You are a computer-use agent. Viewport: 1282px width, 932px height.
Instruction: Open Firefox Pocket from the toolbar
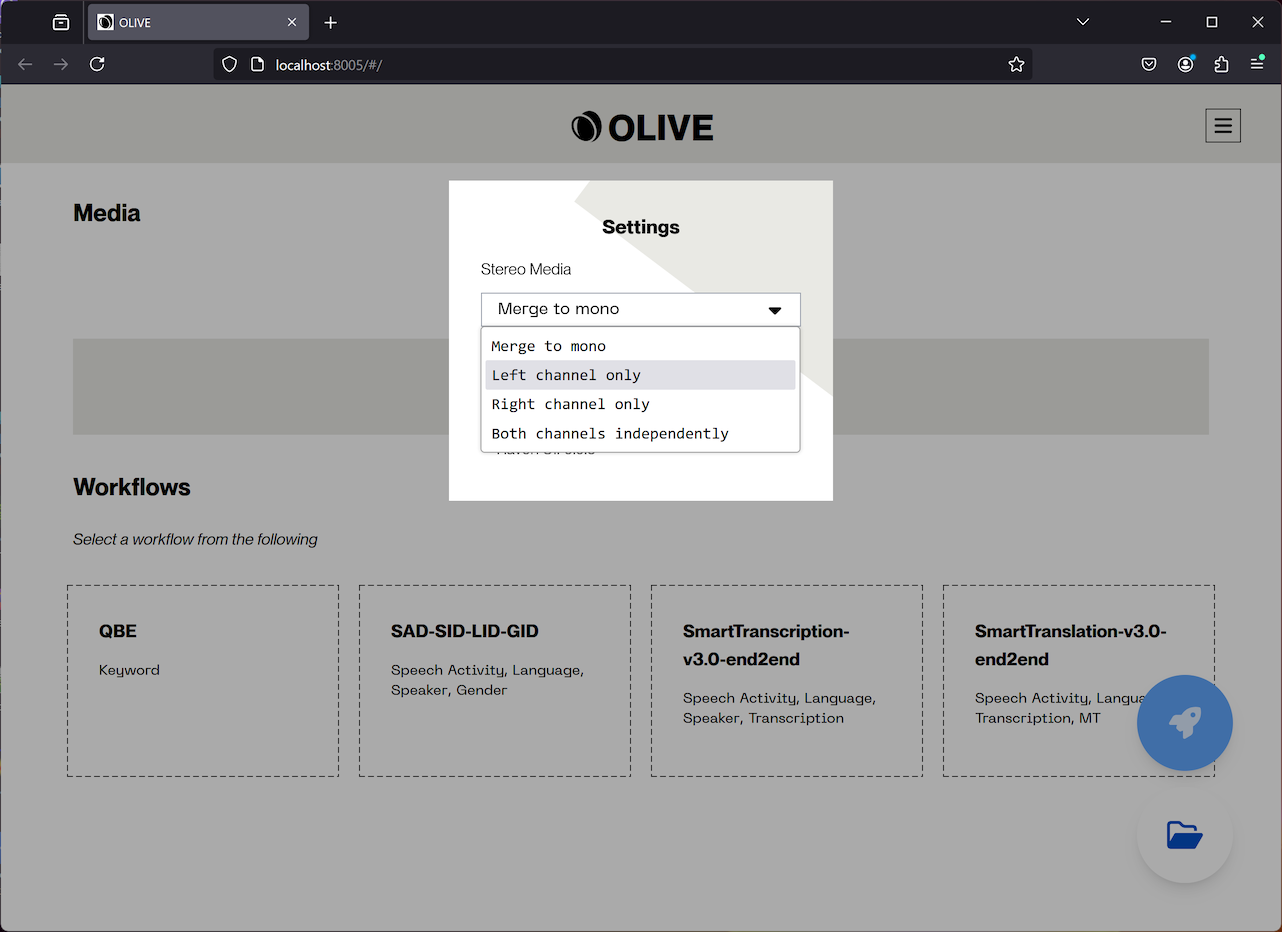coord(1149,64)
